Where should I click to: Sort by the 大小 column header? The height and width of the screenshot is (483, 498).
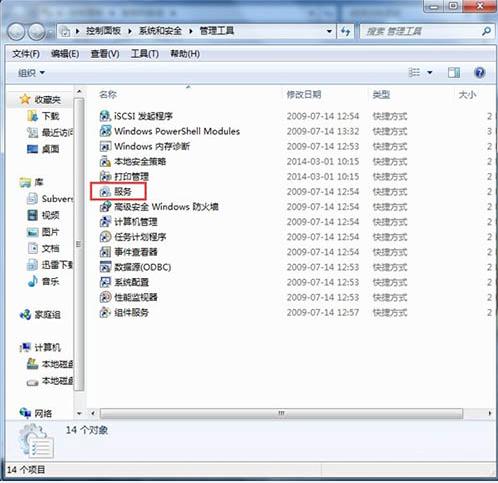click(467, 95)
